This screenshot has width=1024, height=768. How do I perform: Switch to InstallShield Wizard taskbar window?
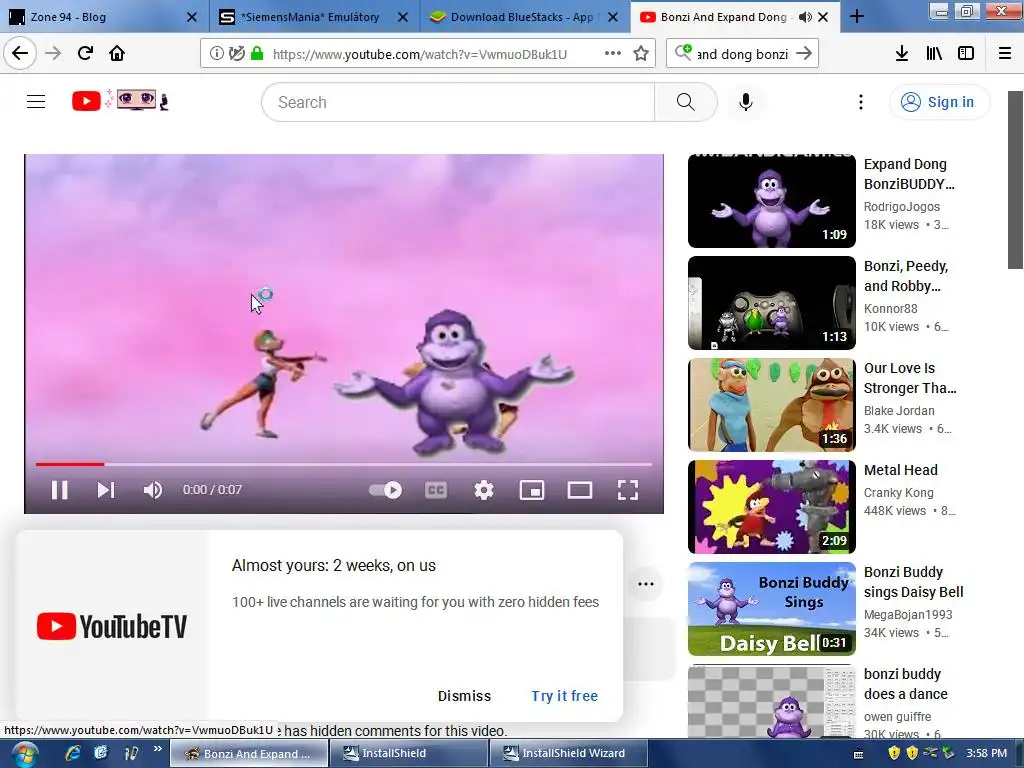pyautogui.click(x=569, y=753)
